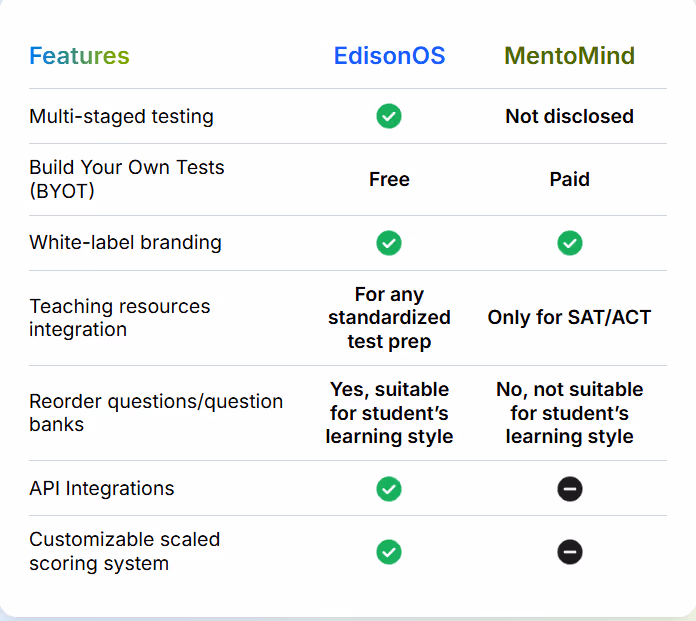This screenshot has width=696, height=621.
Task: Click MentoMind black minus icon for API Integrations
Action: [569, 489]
